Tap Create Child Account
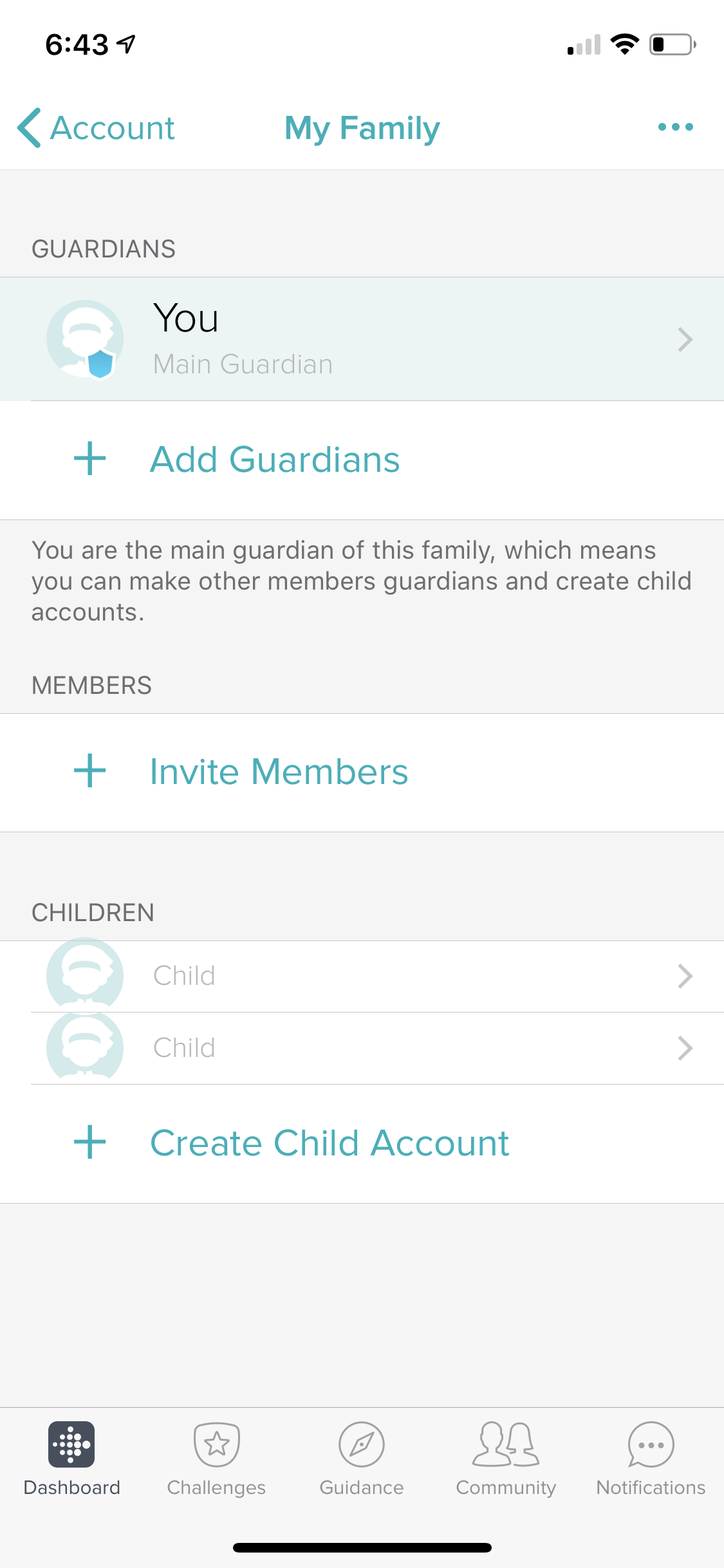This screenshot has width=724, height=1568. pos(330,1143)
